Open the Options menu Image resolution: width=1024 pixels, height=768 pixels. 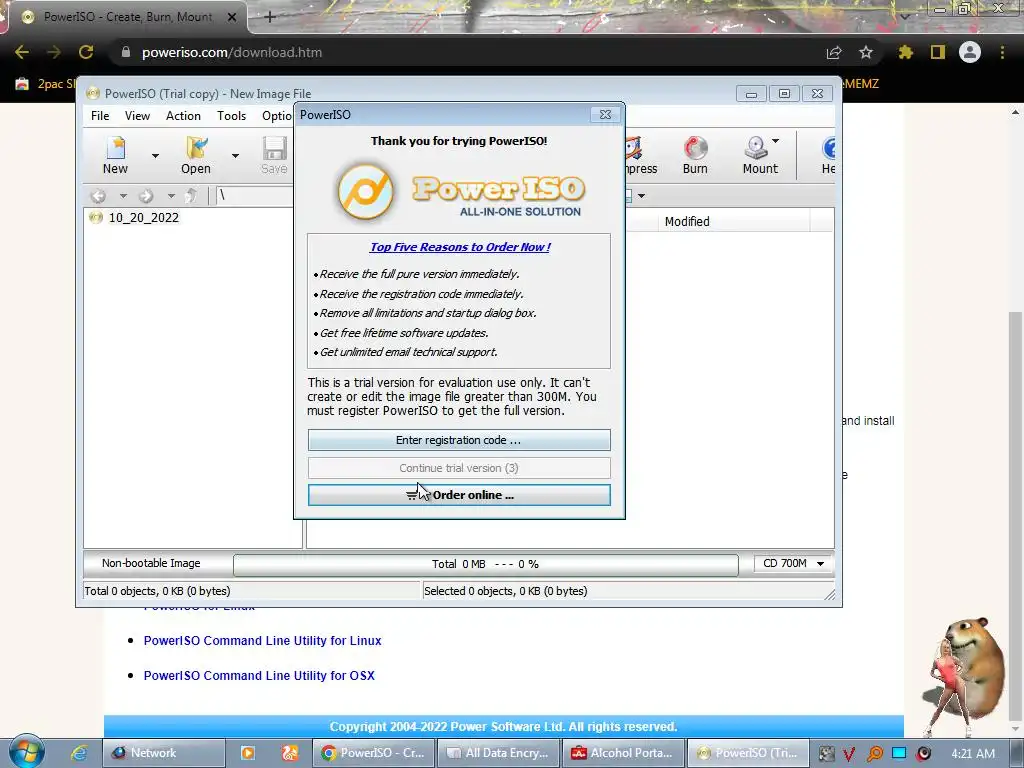point(277,116)
